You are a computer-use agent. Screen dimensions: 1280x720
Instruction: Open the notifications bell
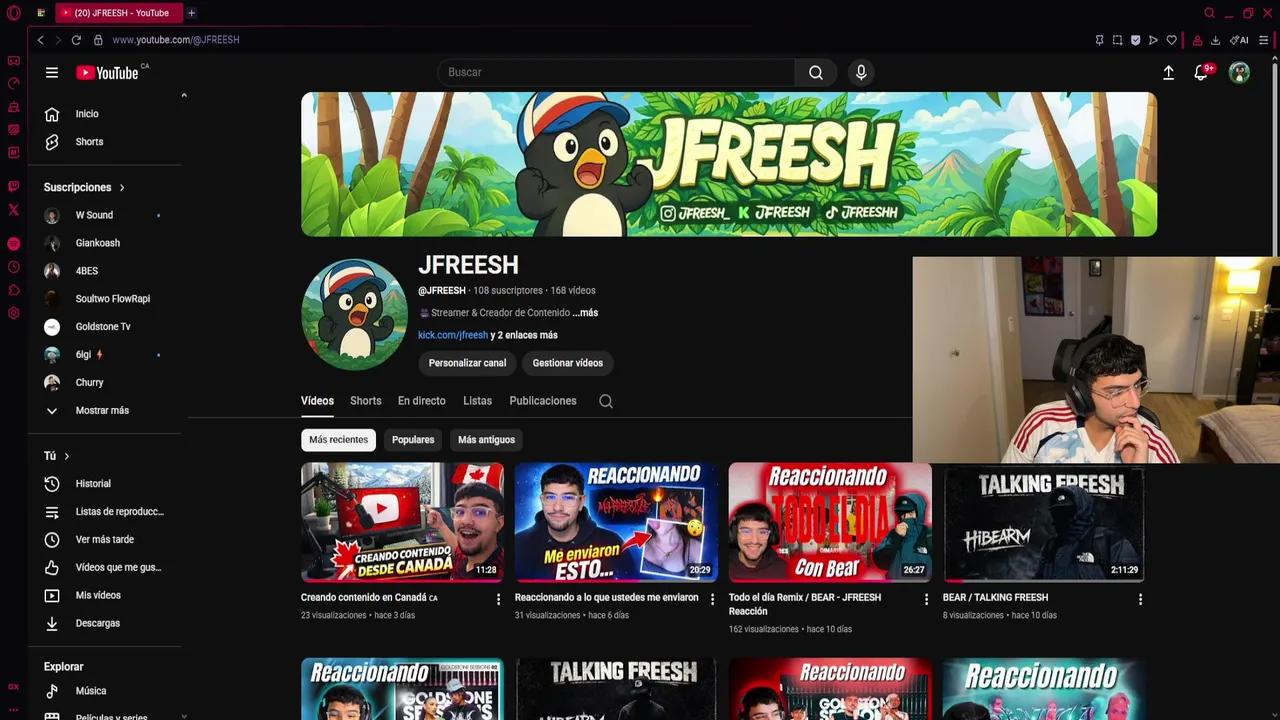[1201, 72]
